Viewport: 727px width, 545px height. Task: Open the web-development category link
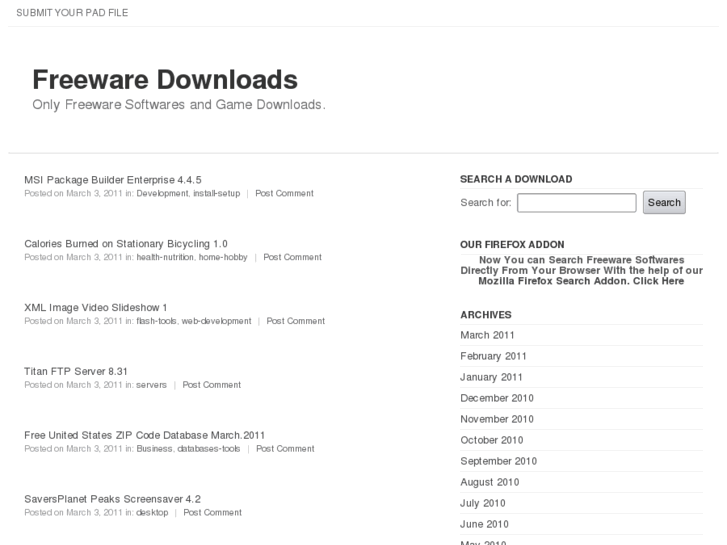(216, 321)
